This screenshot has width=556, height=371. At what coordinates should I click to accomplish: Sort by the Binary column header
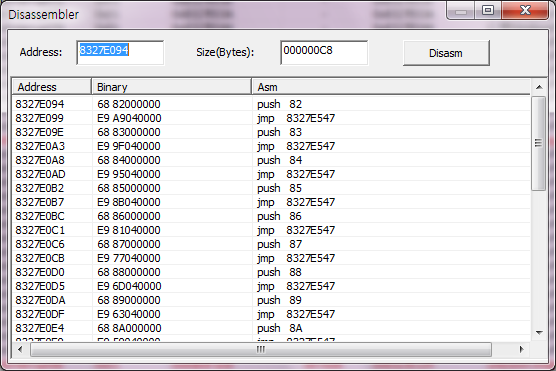(172, 87)
